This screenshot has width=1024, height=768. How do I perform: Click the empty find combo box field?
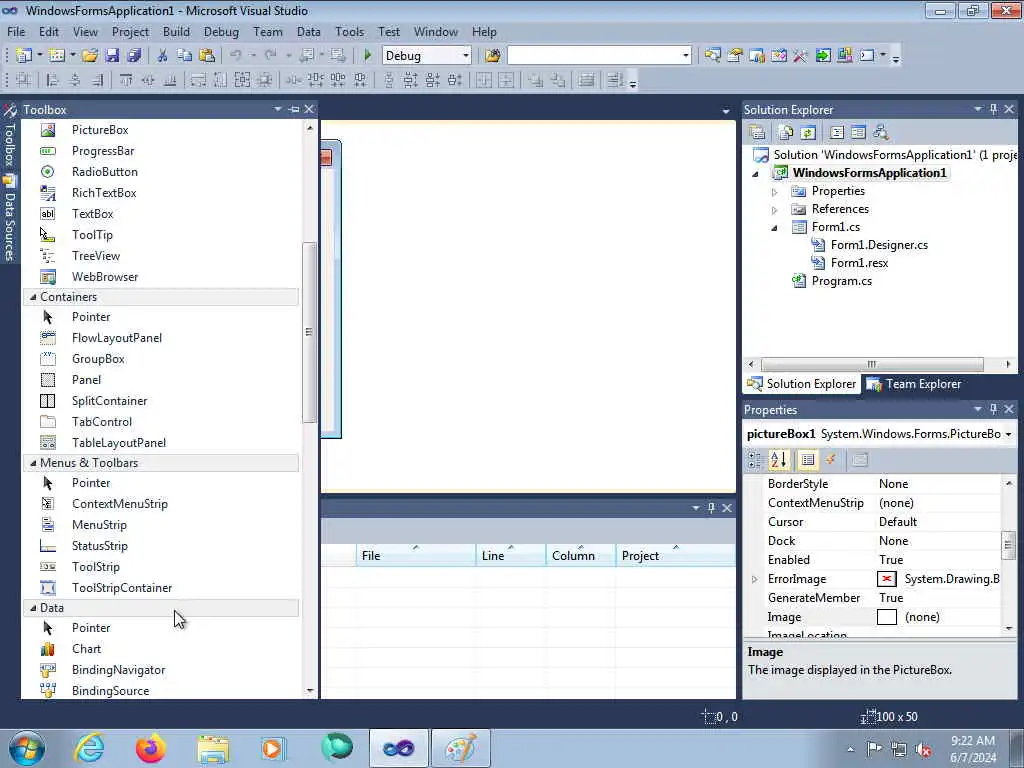[594, 56]
